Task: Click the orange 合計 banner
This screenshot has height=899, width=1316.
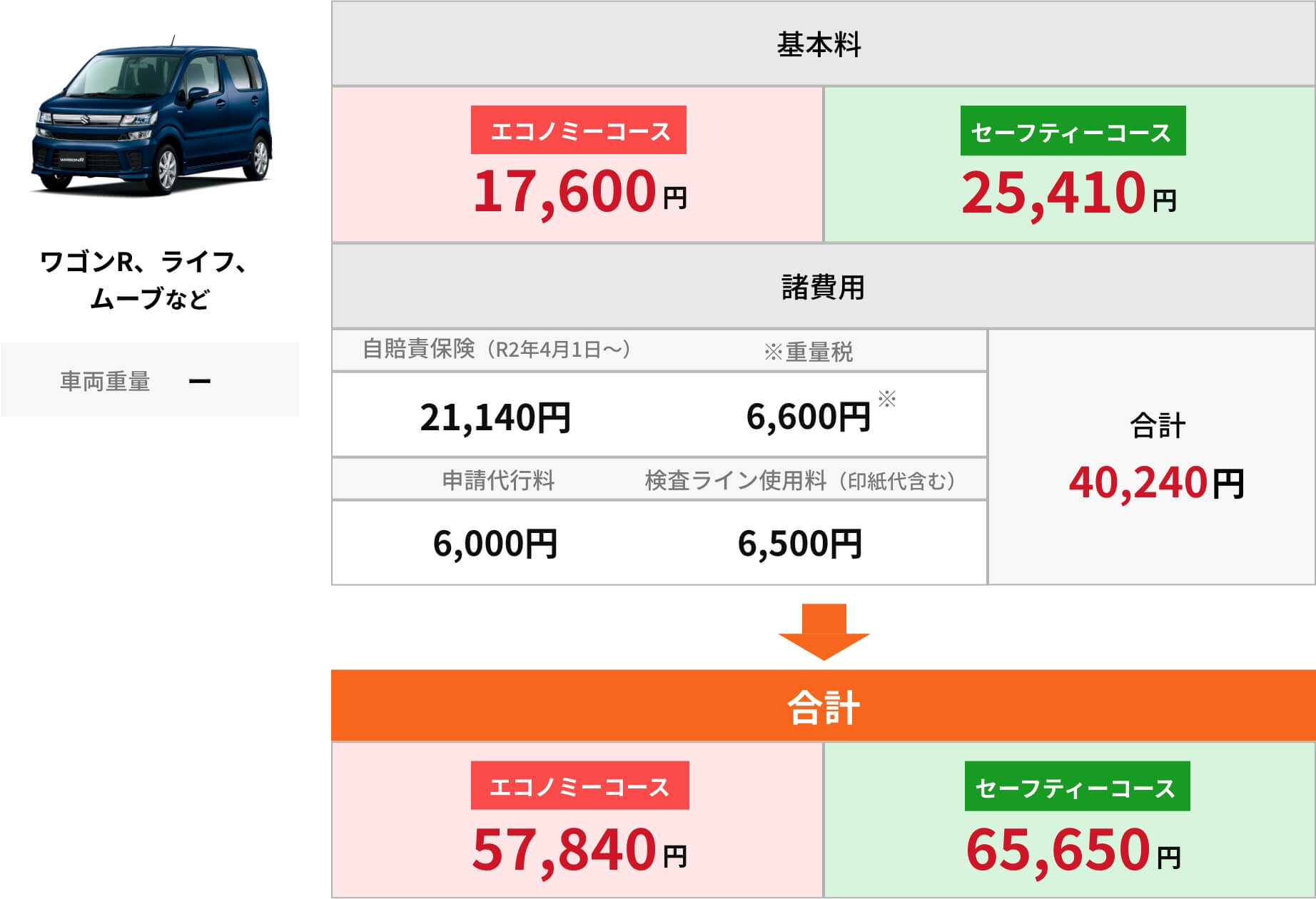Action: pos(824,706)
